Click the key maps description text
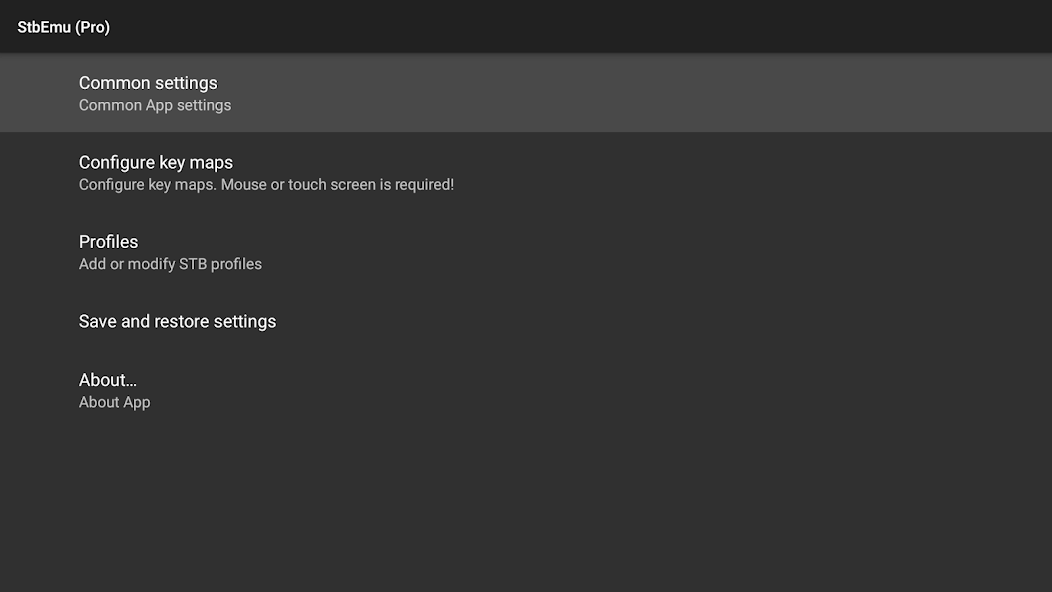The width and height of the screenshot is (1052, 592). tap(266, 185)
